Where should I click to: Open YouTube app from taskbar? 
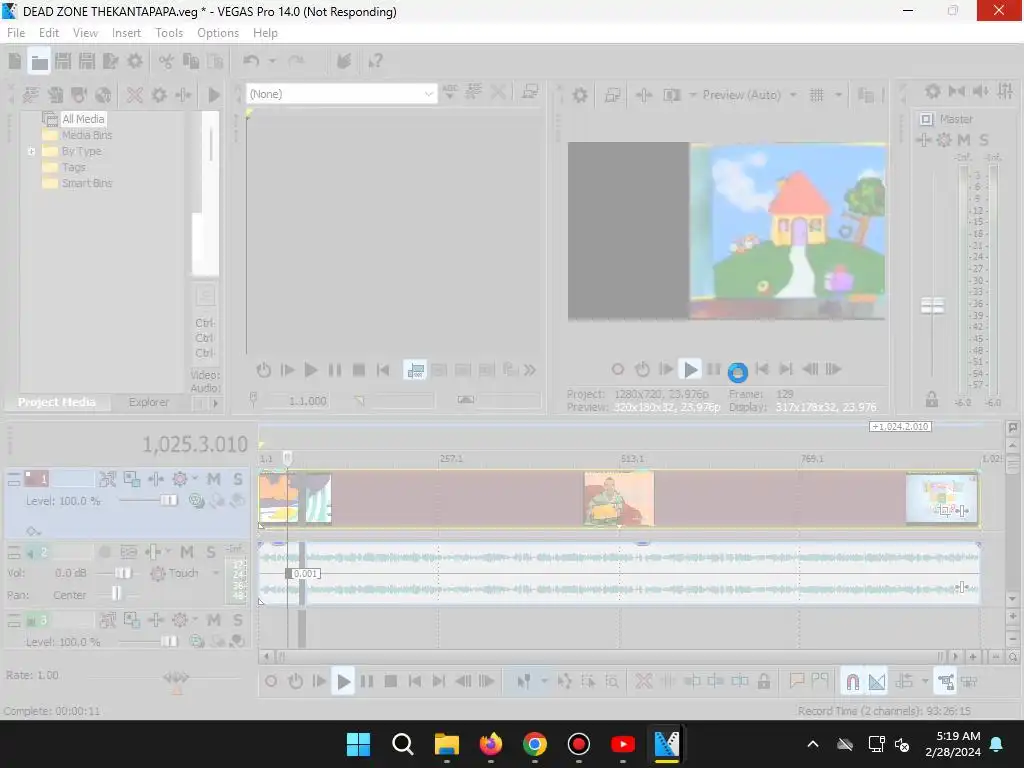click(x=622, y=744)
